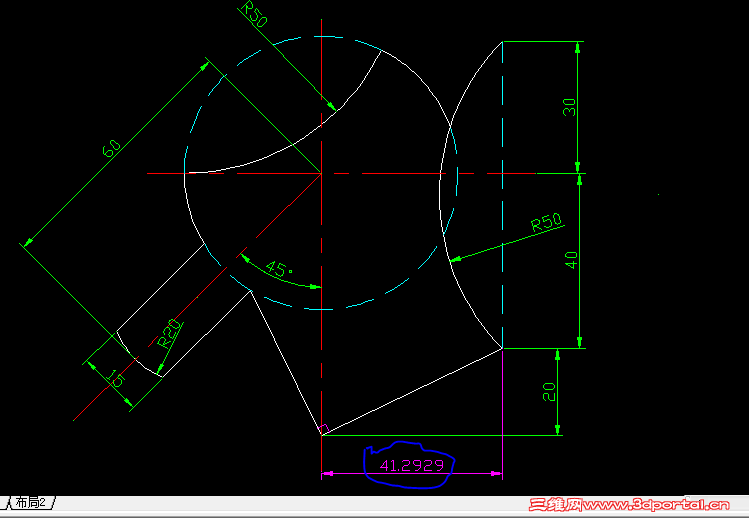Select the R20 radius dimension text

click(170, 333)
